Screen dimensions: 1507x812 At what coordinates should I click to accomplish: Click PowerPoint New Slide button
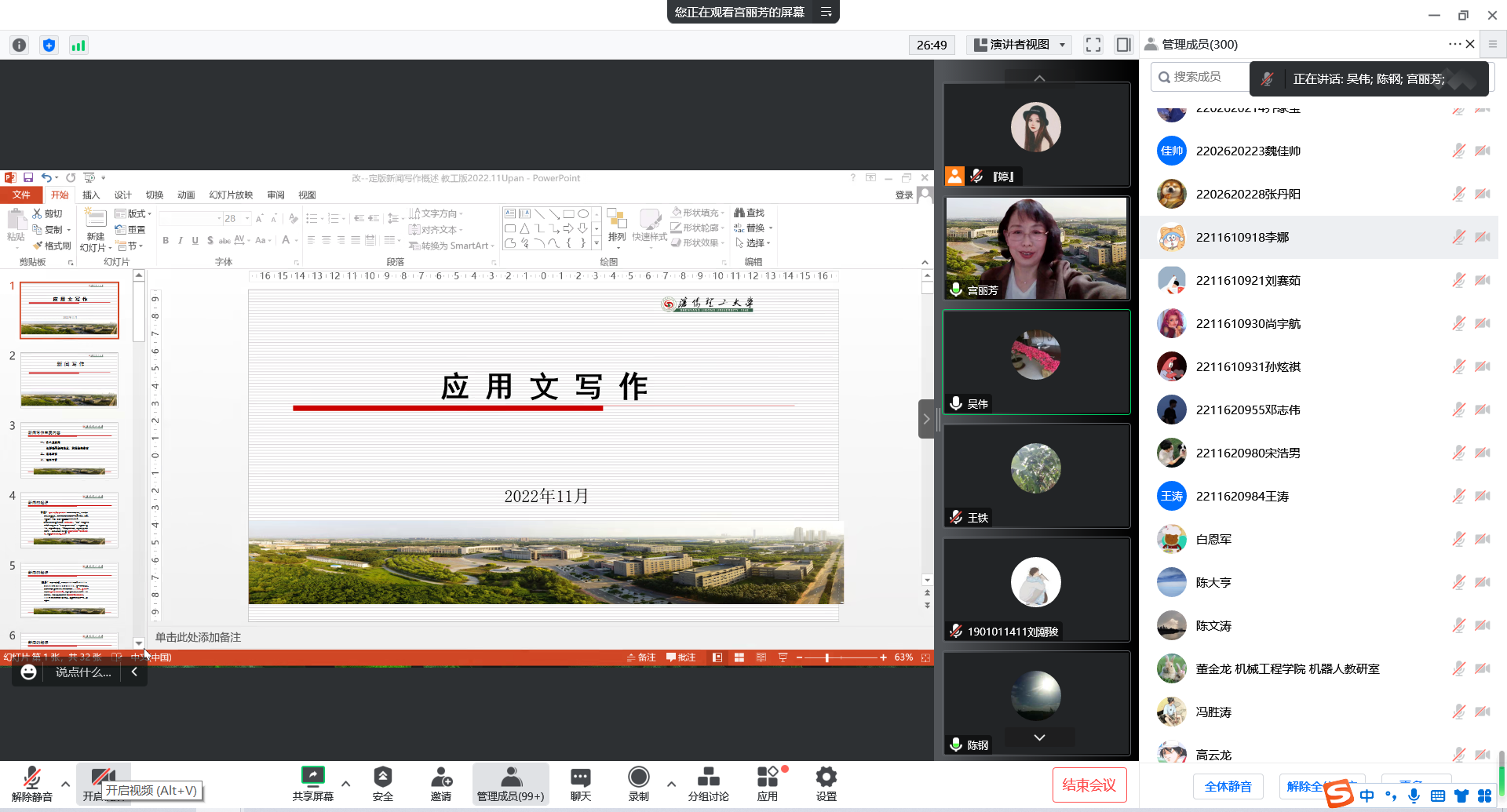pos(95,230)
